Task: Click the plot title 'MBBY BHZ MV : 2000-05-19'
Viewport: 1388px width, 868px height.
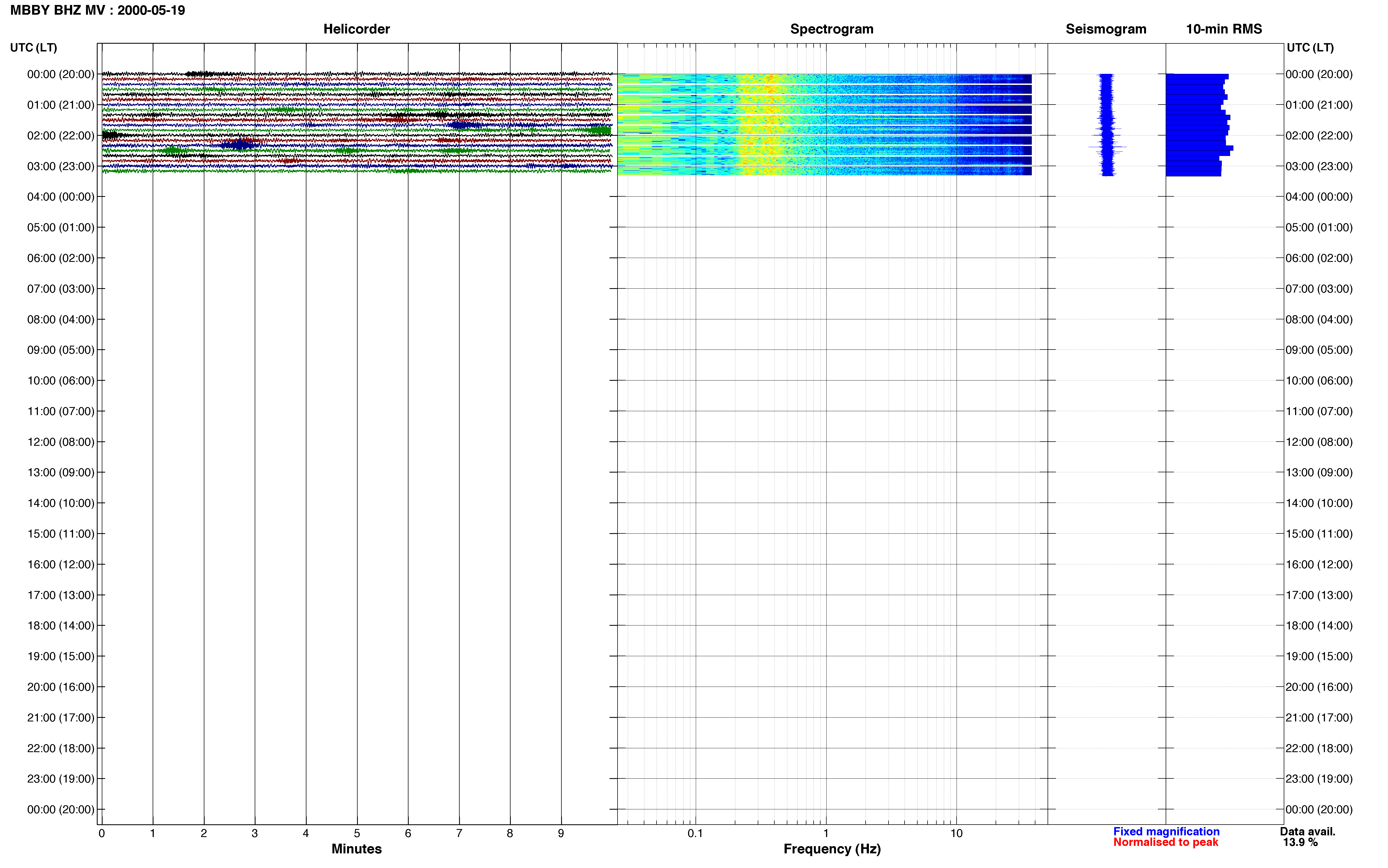Action: [x=98, y=10]
